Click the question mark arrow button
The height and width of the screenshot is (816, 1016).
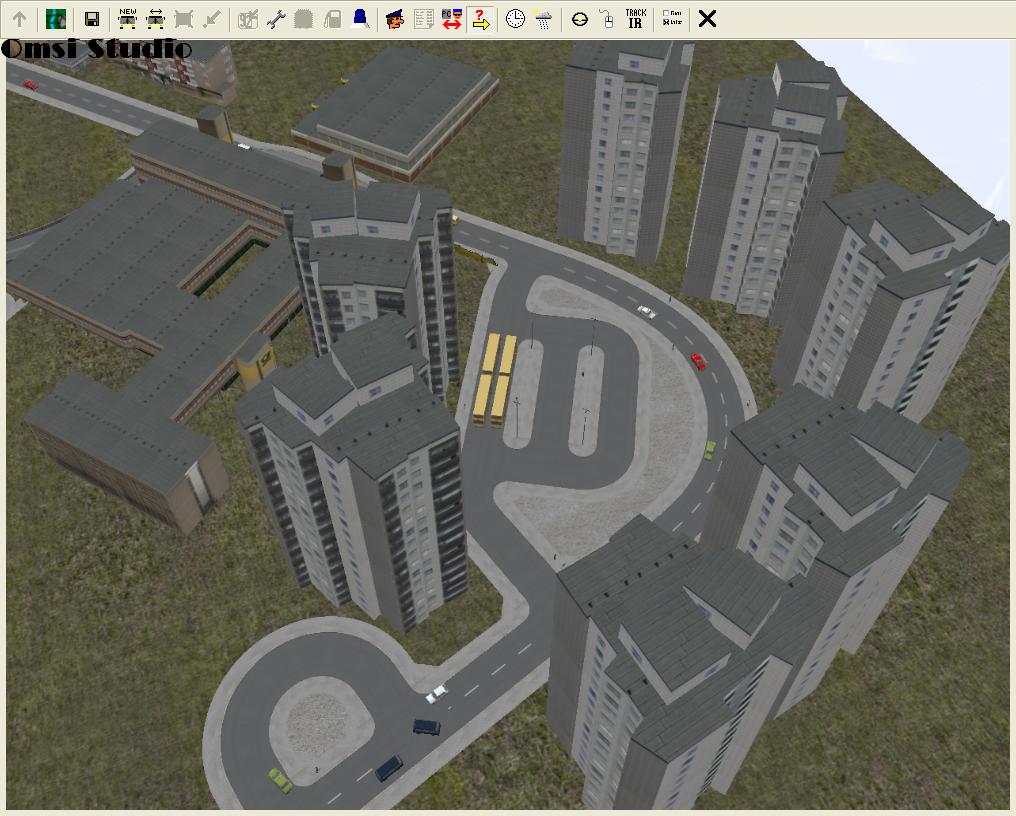481,19
